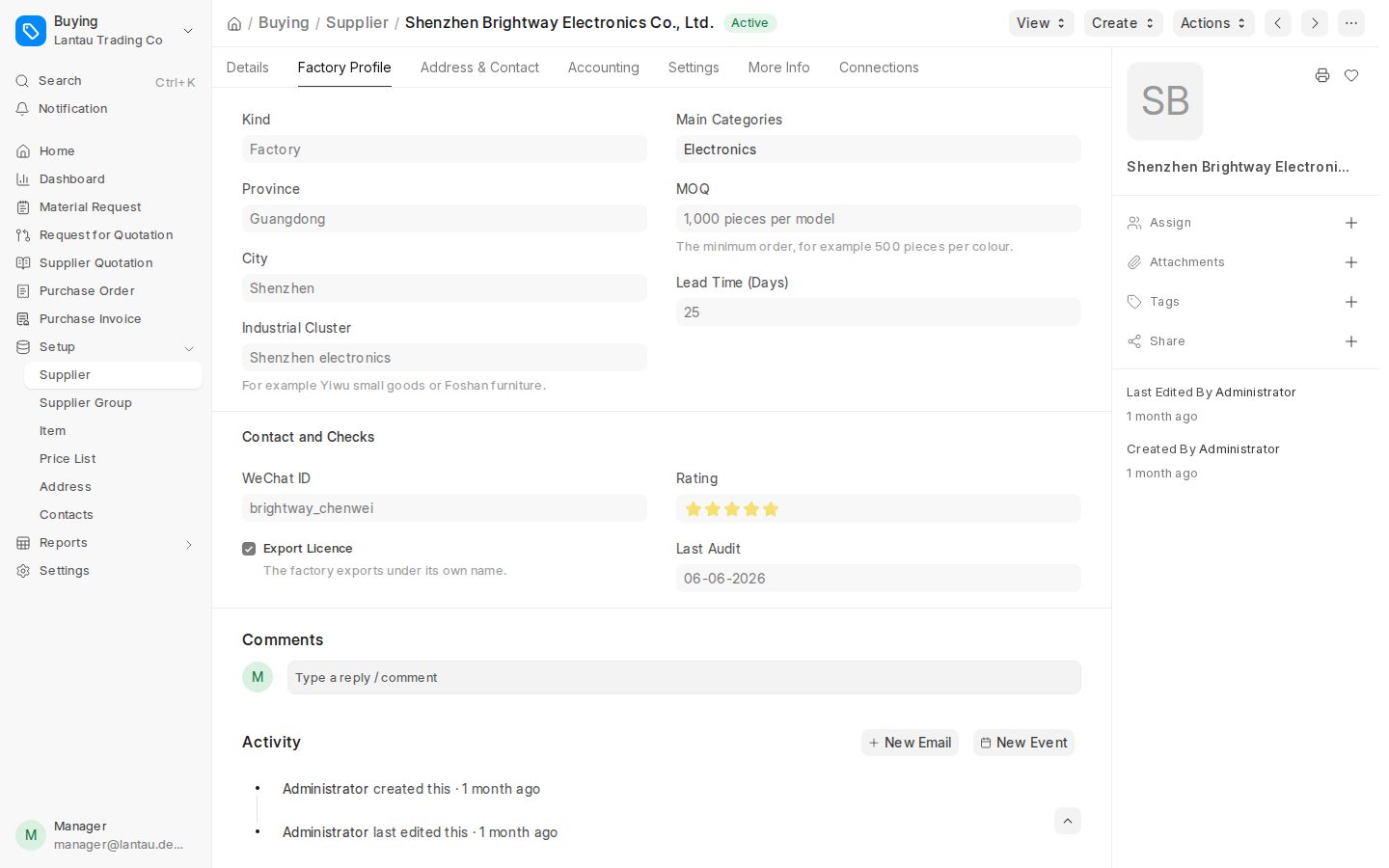1389x868 pixels.
Task: Click the SB supplier avatar image
Action: (x=1165, y=101)
